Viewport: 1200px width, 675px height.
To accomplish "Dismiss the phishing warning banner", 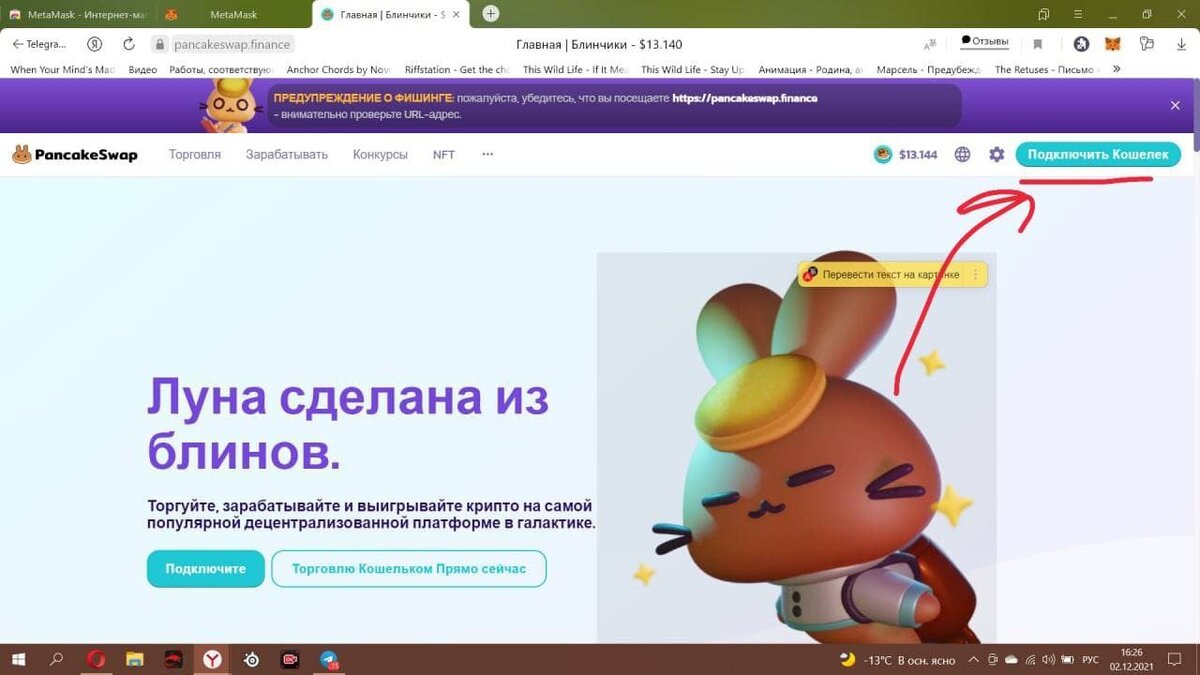I will tap(1175, 105).
